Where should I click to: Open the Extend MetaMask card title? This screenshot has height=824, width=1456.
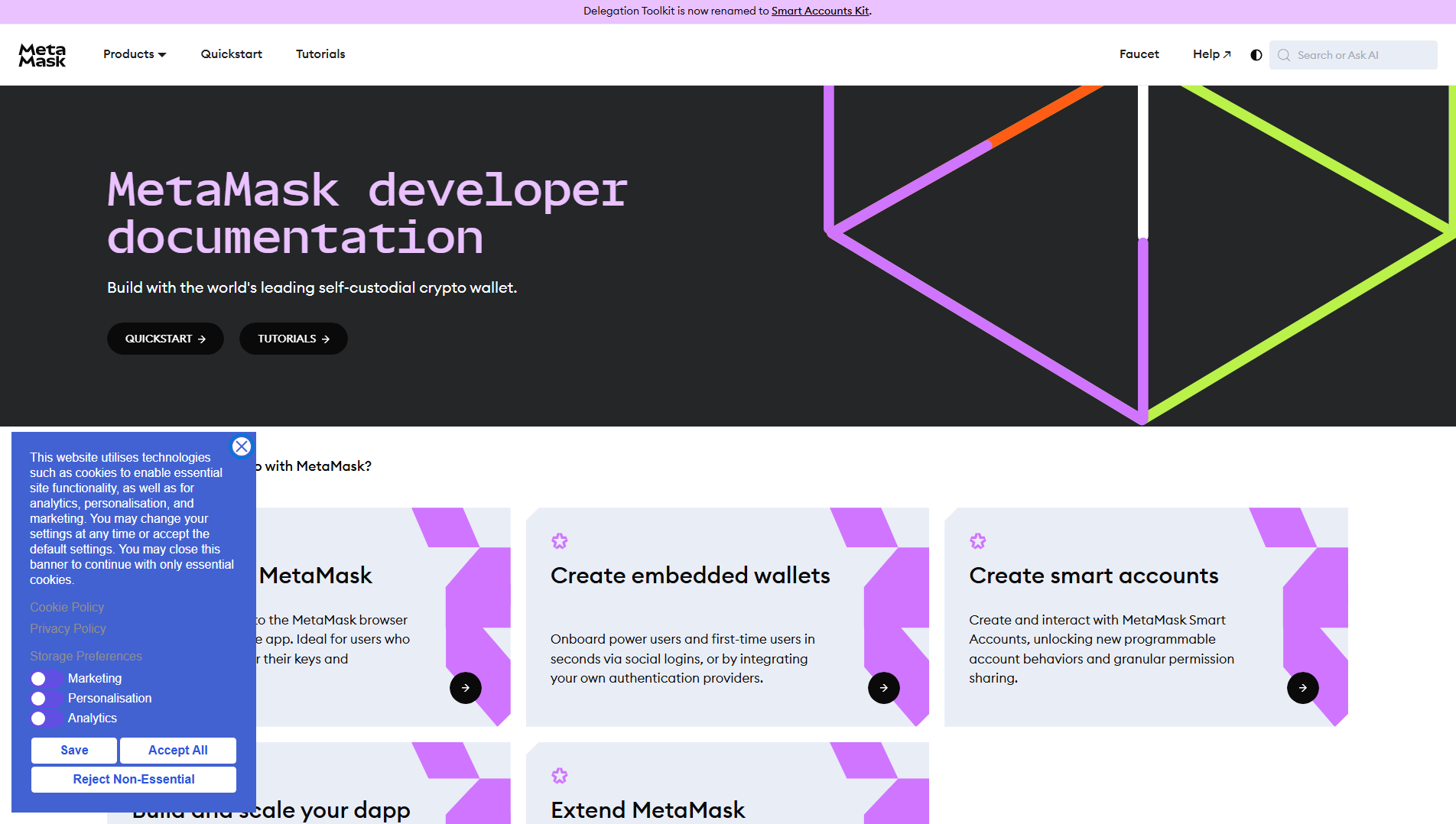pyautogui.click(x=648, y=809)
